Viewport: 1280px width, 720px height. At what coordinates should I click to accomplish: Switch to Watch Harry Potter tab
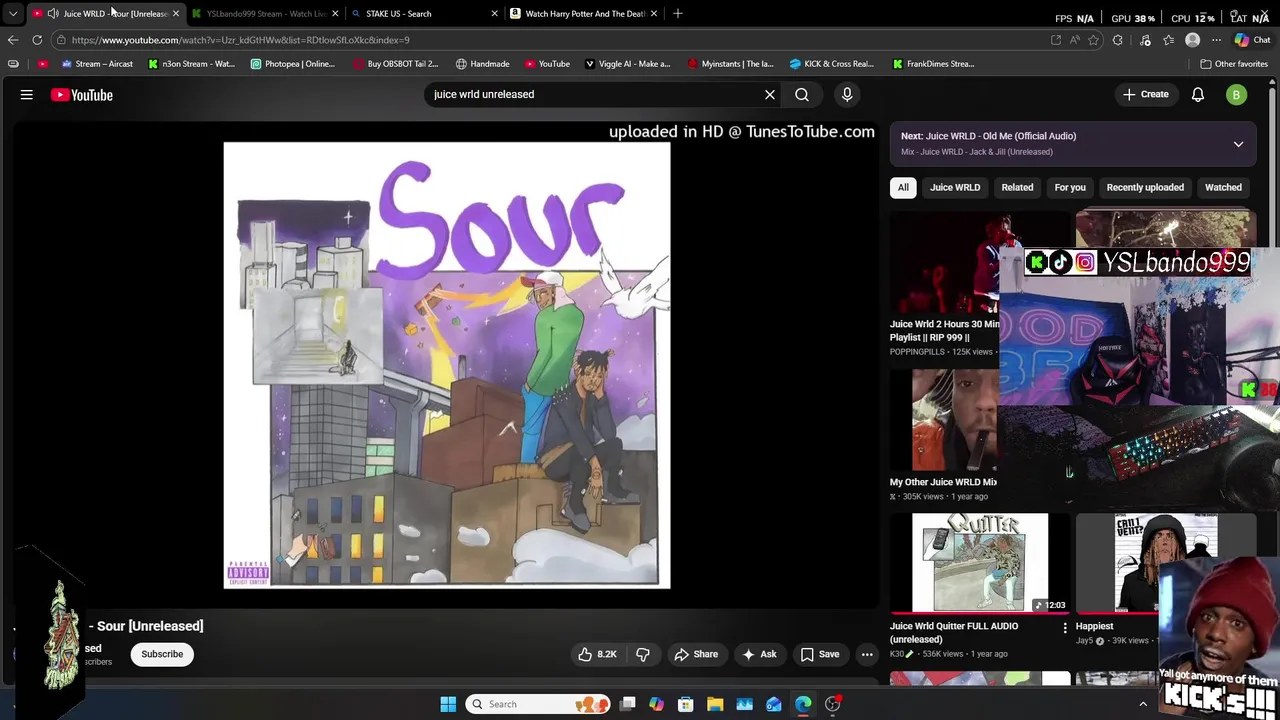pyautogui.click(x=584, y=14)
